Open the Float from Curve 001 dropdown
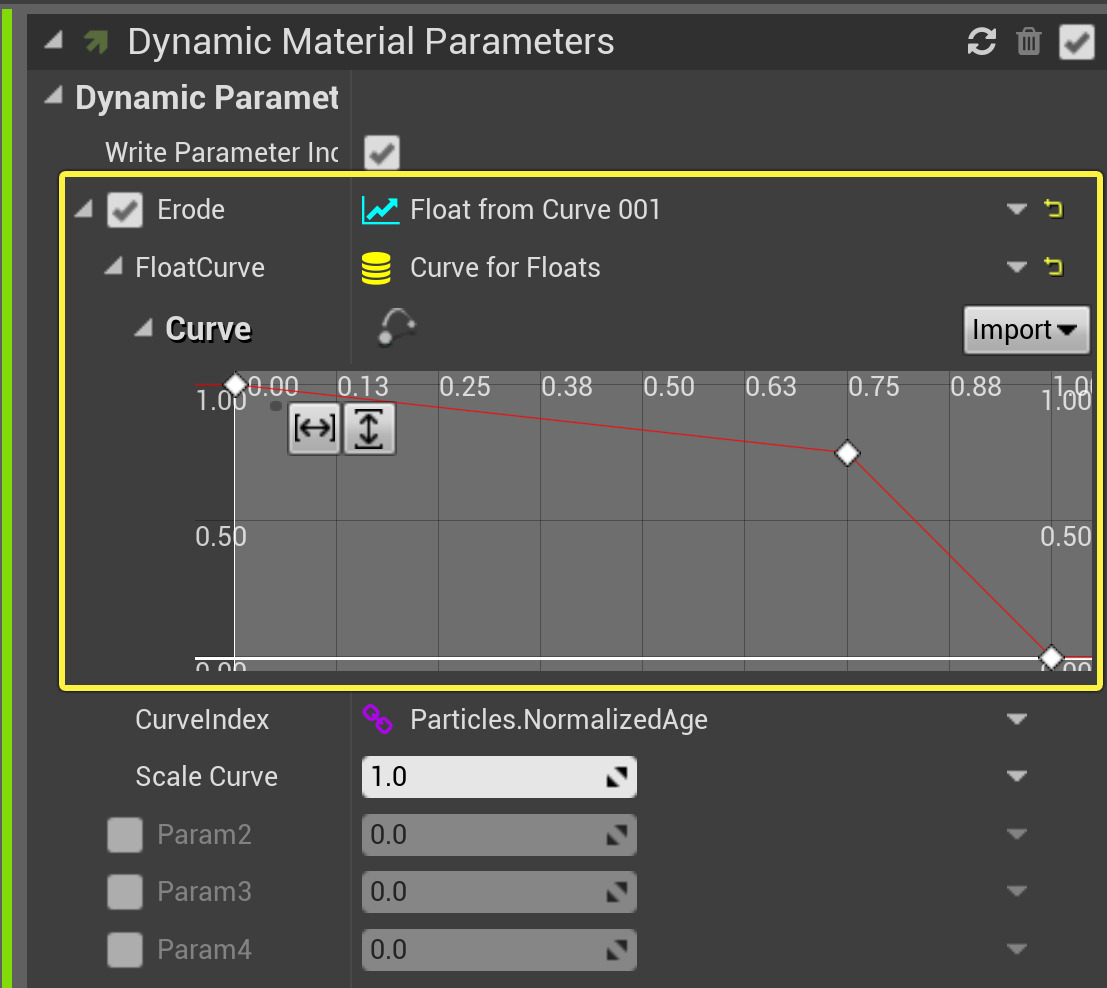Image resolution: width=1107 pixels, height=988 pixels. point(1017,209)
